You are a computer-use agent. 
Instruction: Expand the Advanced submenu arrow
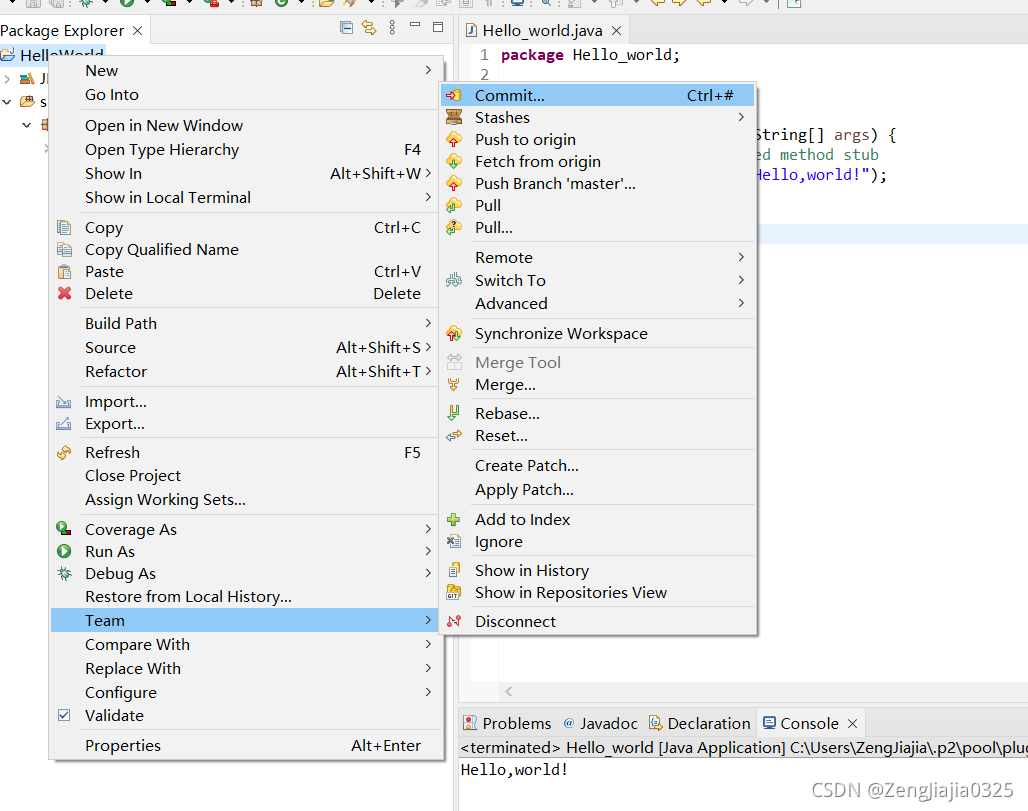click(x=741, y=304)
